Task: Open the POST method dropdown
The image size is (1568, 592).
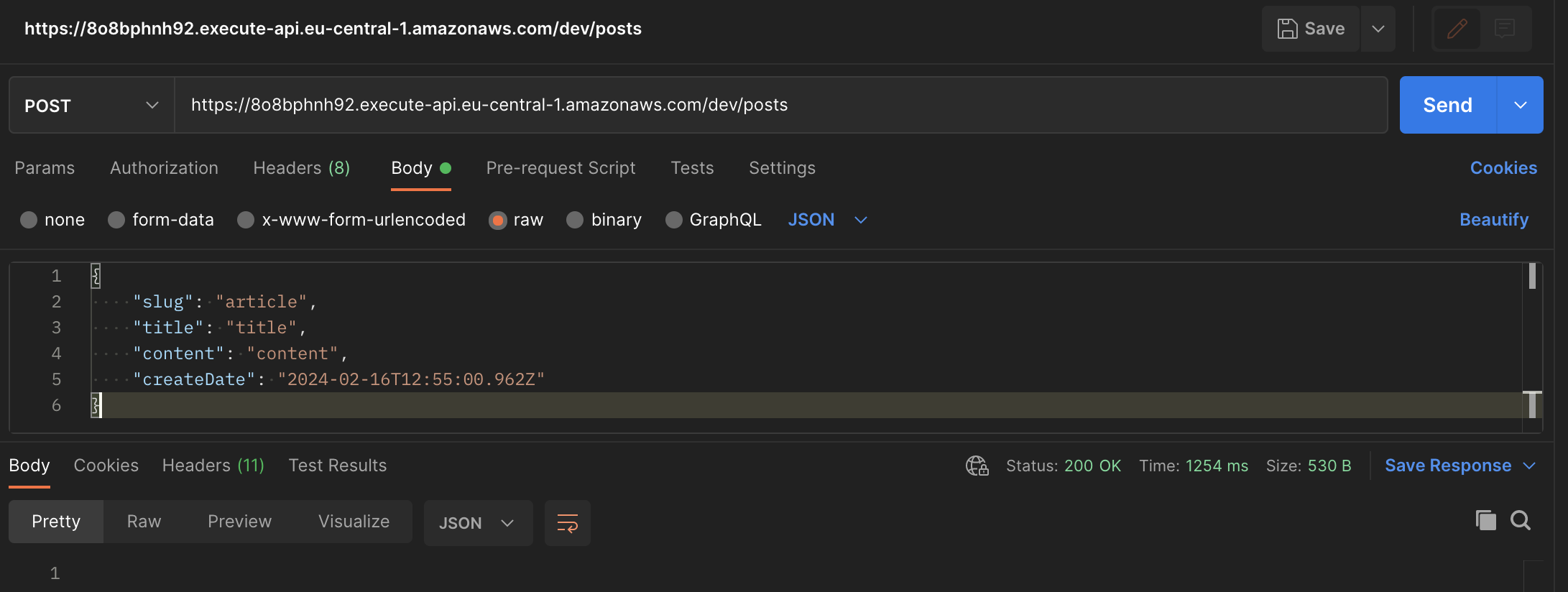Action: [92, 106]
